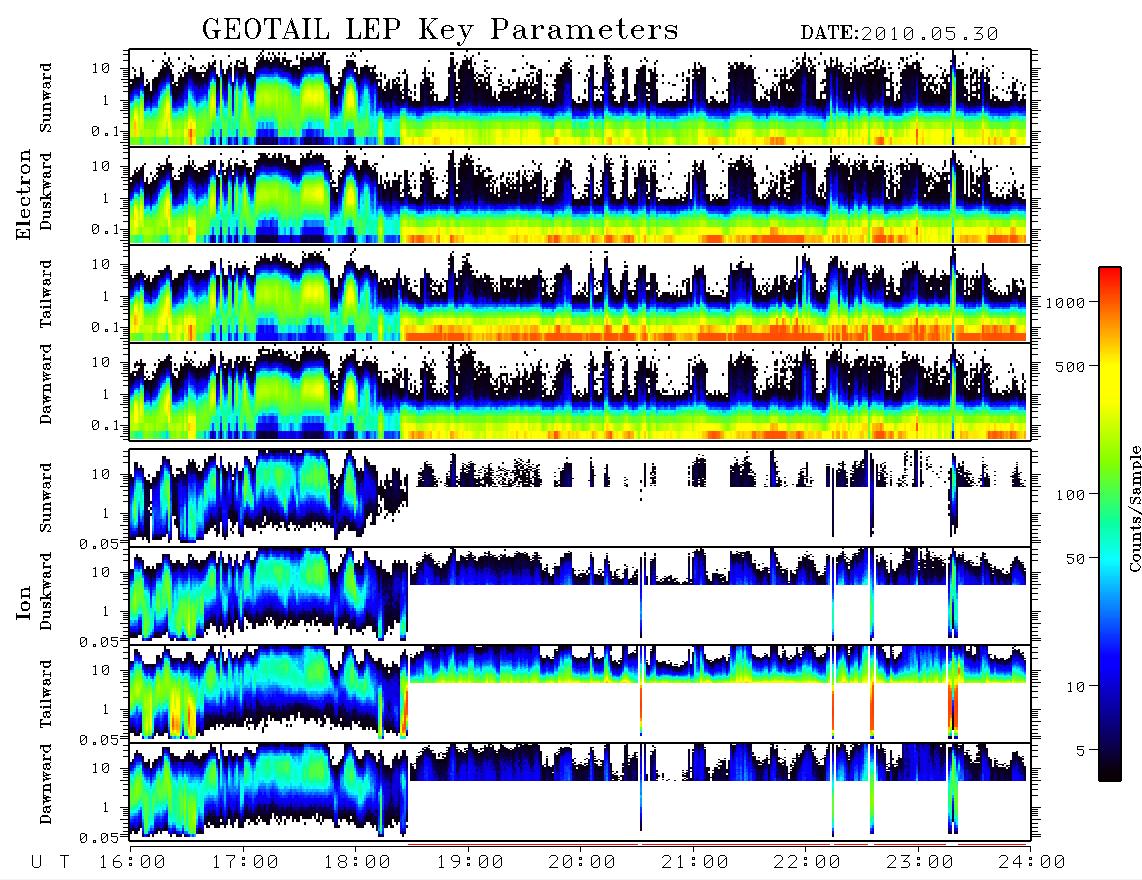Click the 21:00 time axis label

coord(695,863)
